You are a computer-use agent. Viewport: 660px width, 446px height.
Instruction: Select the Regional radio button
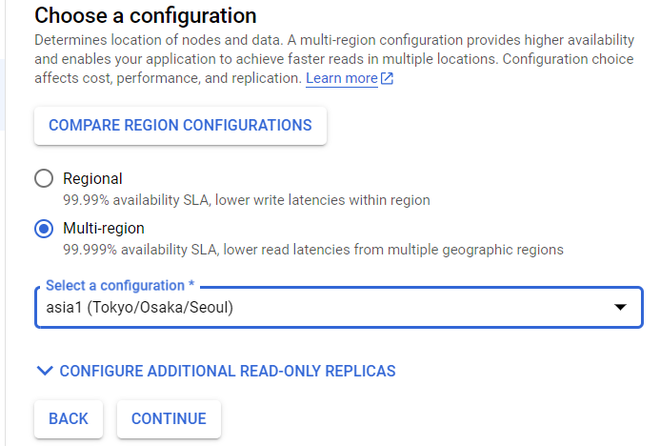[x=44, y=179]
